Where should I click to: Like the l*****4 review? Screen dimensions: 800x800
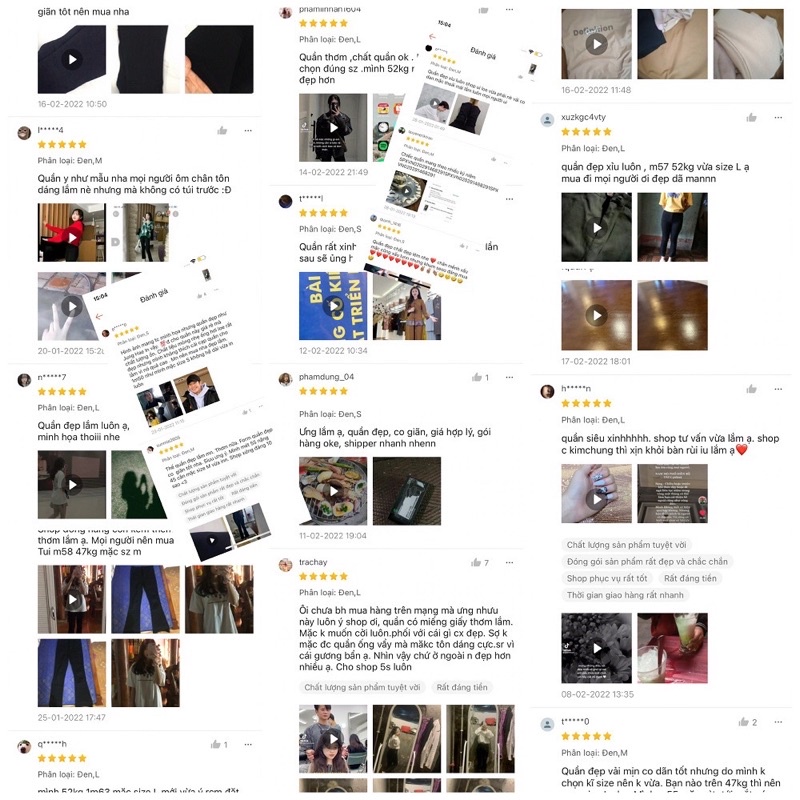pyautogui.click(x=222, y=131)
